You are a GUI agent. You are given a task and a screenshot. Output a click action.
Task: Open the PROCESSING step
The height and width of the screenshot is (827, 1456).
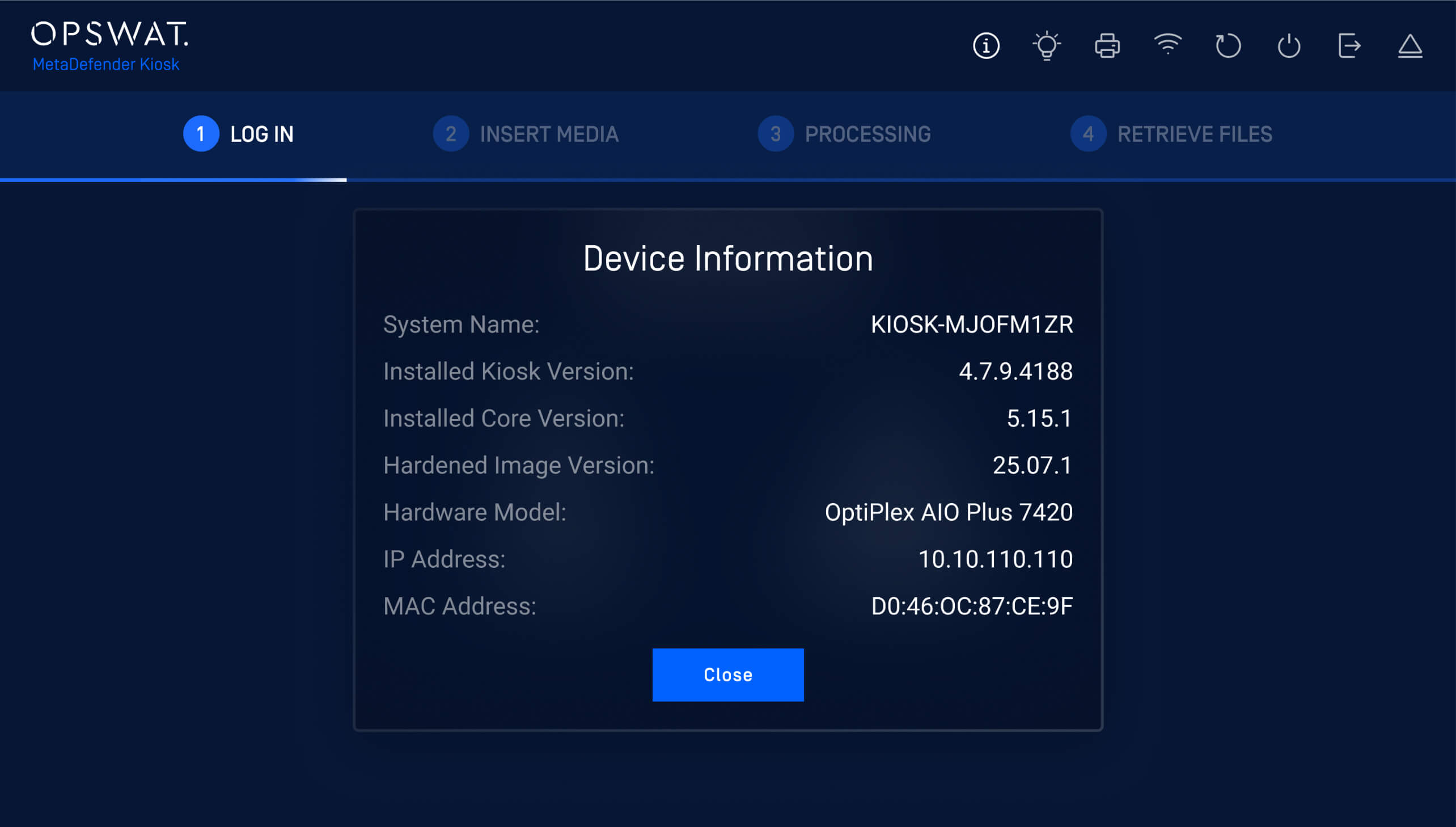(867, 134)
